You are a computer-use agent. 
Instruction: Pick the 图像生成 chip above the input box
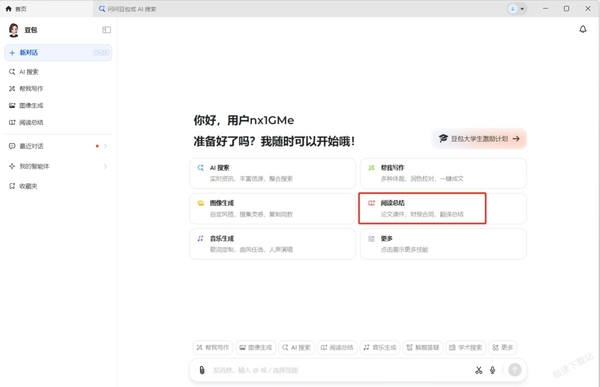(x=256, y=347)
